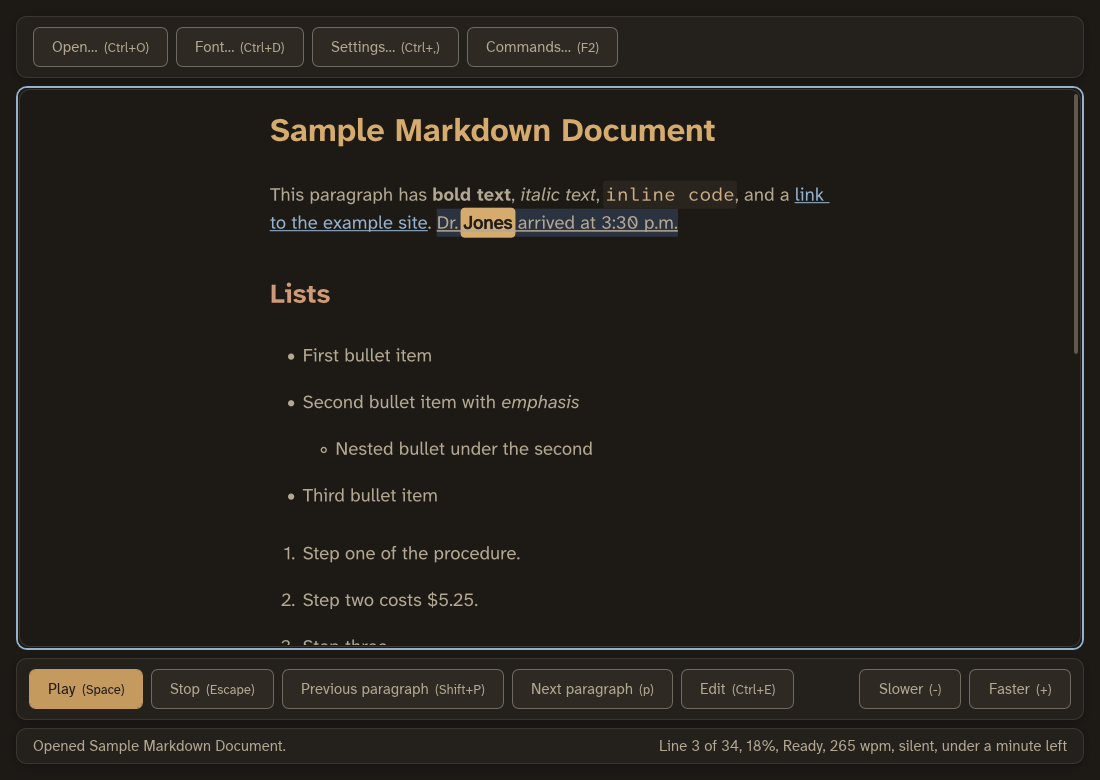Select 'Nested bullet under the second'
Screen dimensions: 1100x780
[464, 449]
